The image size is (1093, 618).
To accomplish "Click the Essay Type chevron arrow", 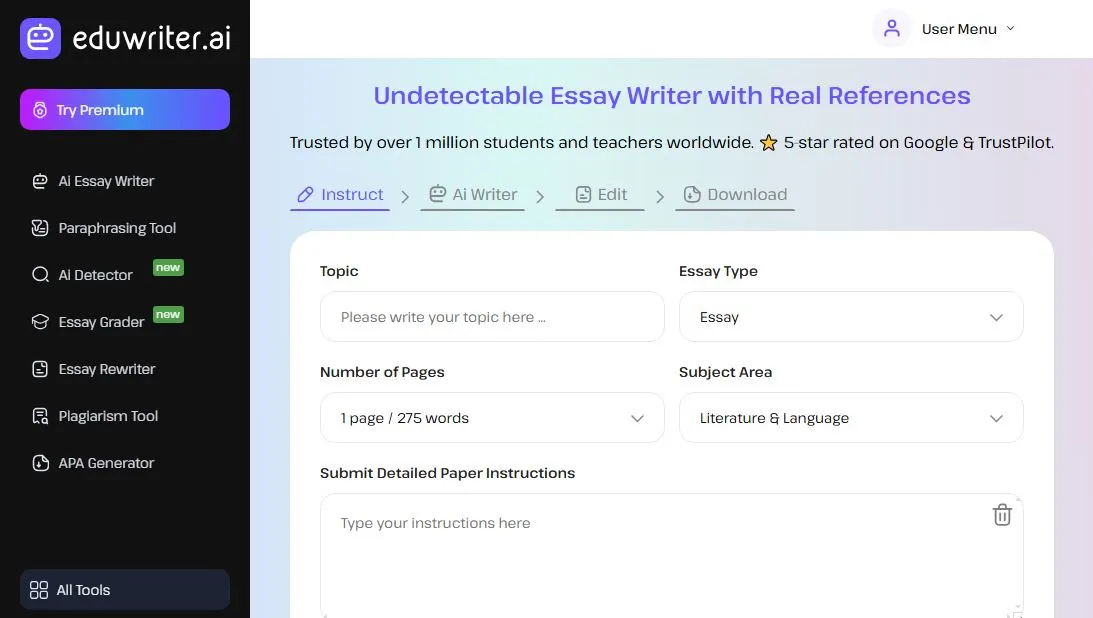I will pos(996,318).
